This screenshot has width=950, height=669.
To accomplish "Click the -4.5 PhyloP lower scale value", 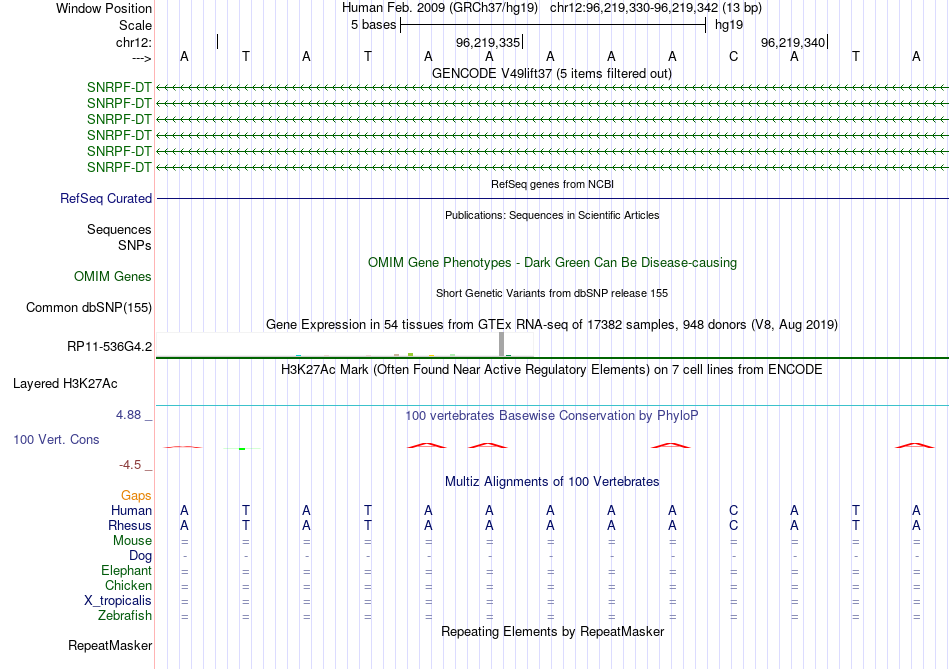I will pyautogui.click(x=130, y=465).
